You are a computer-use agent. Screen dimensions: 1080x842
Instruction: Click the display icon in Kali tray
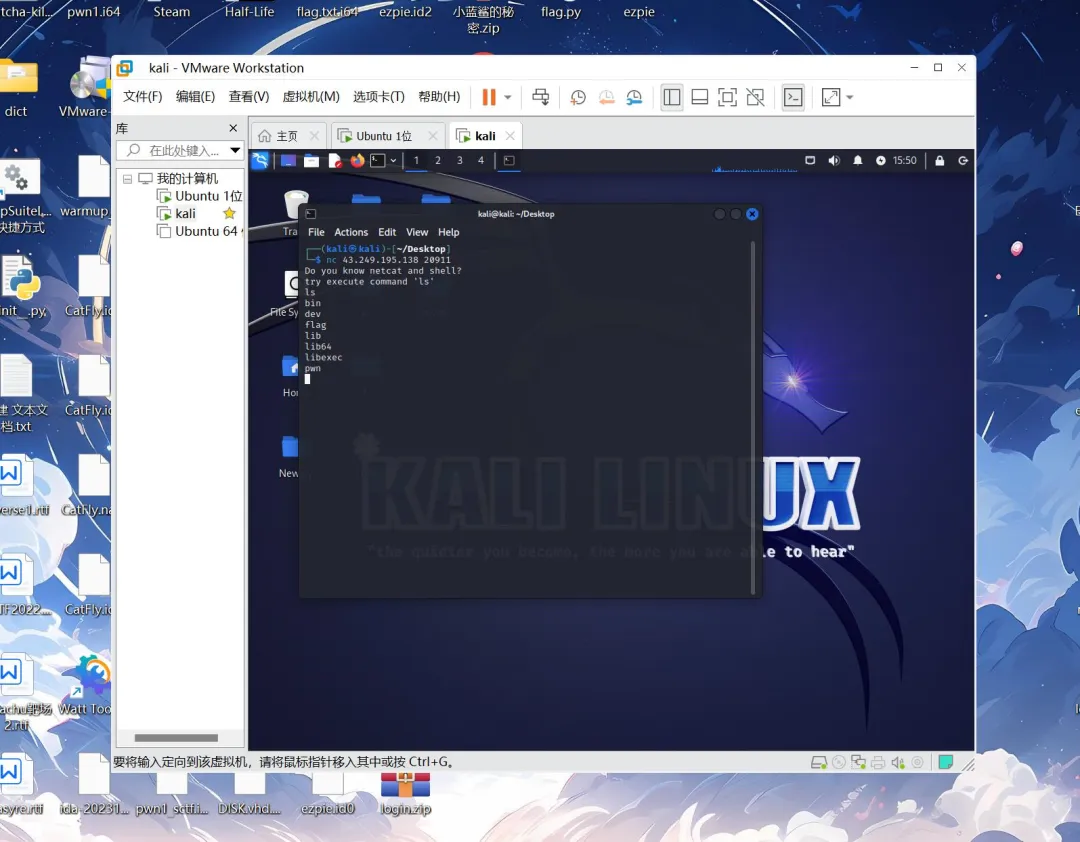click(810, 161)
